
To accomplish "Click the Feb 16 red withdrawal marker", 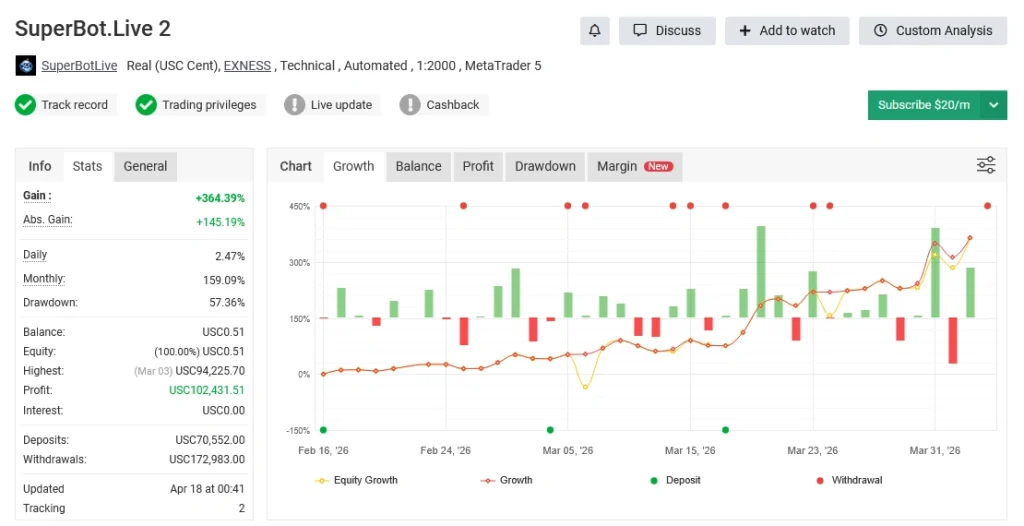I will click(323, 206).
